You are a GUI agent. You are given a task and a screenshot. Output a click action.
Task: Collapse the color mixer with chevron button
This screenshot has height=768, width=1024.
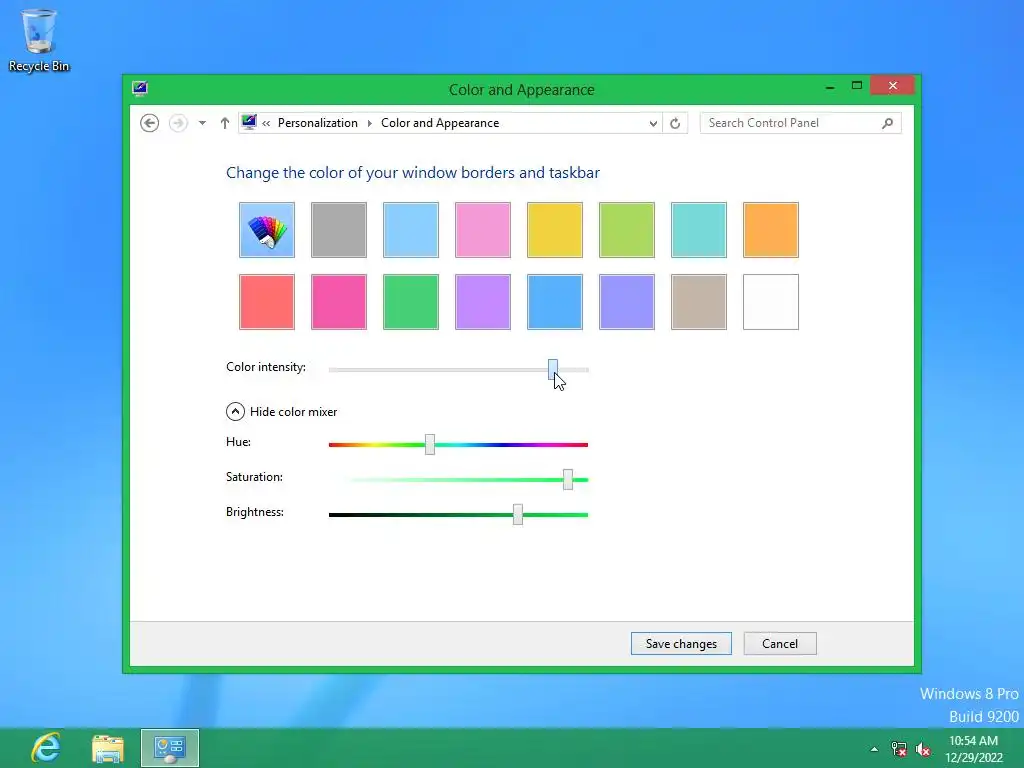[x=235, y=411]
